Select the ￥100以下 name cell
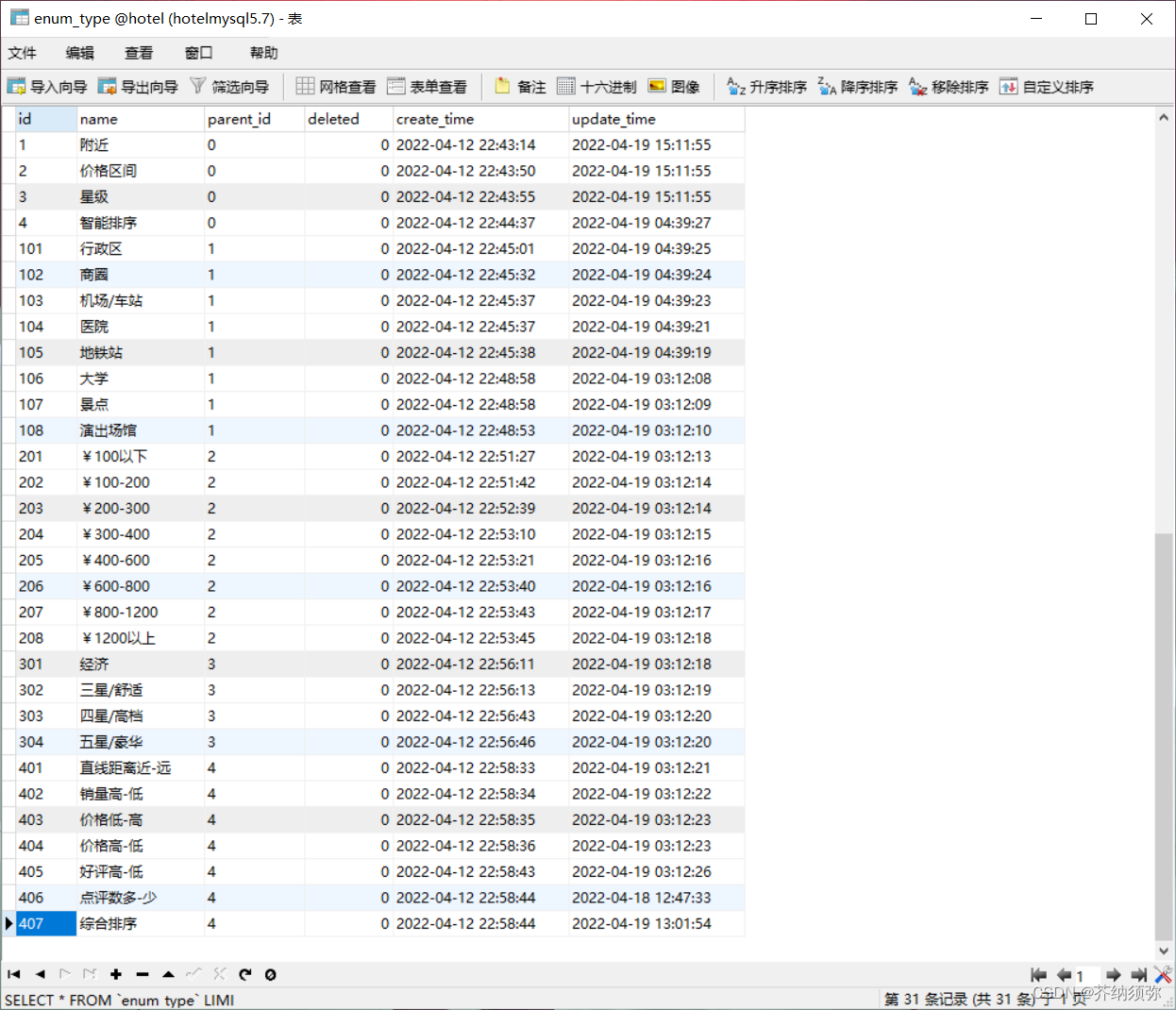Viewport: 1176px width, 1010px height. [141, 456]
